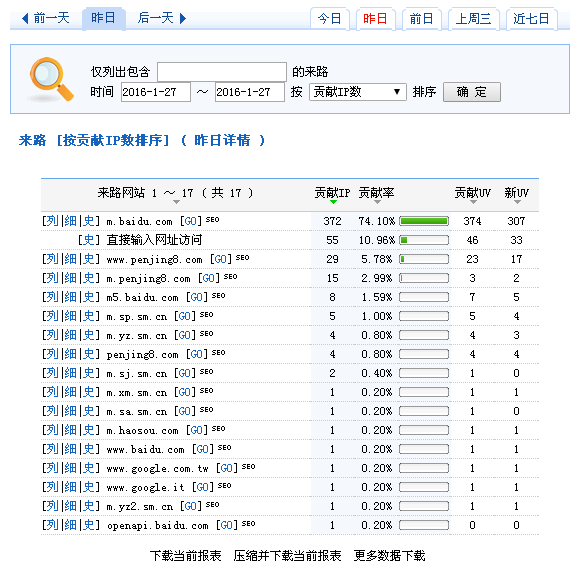Click the start date field 2016-1-27
Screen dimensions: 577x571
click(x=156, y=92)
